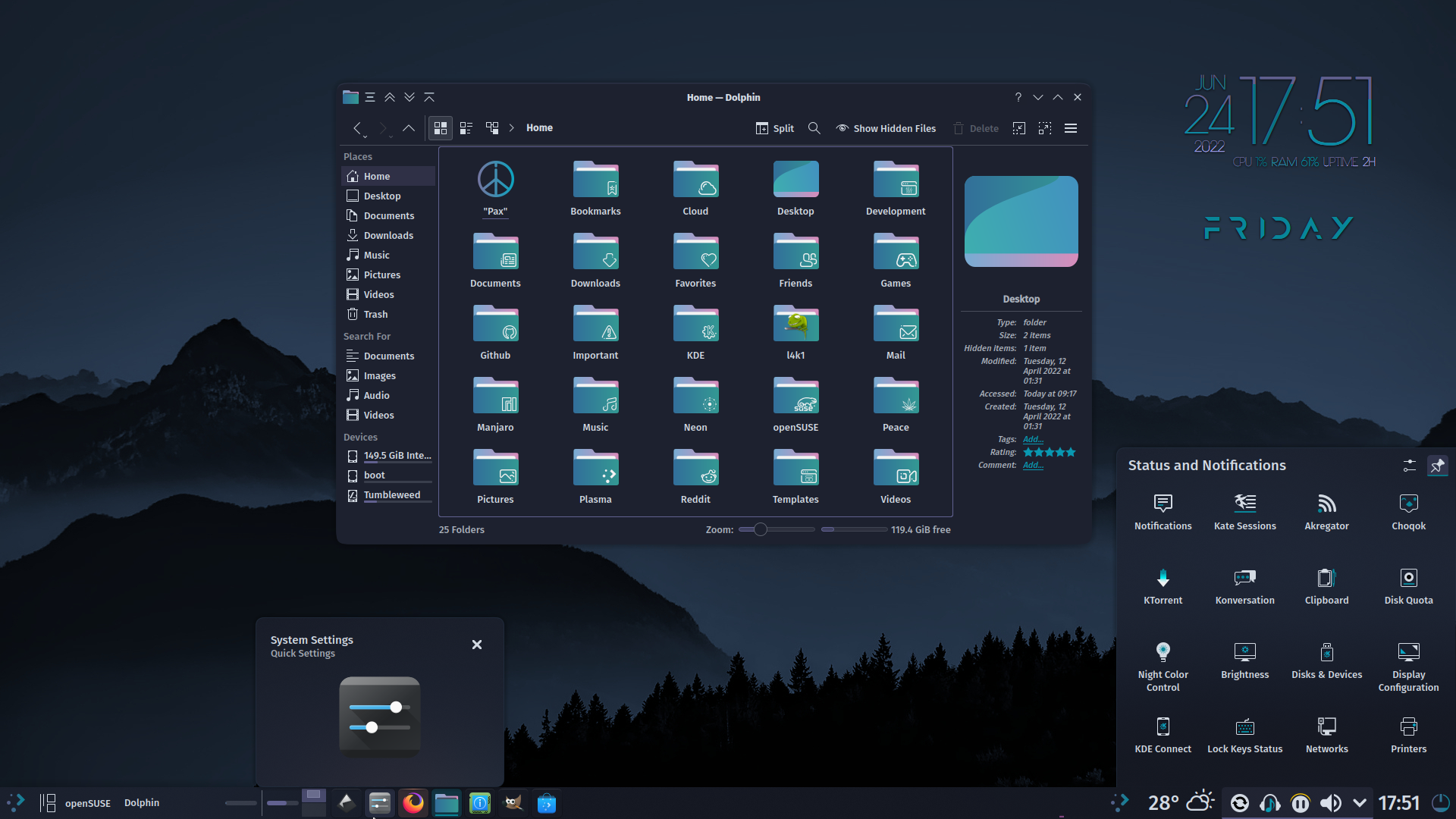Select Trash in Places panel
The height and width of the screenshot is (819, 1456).
[388, 314]
